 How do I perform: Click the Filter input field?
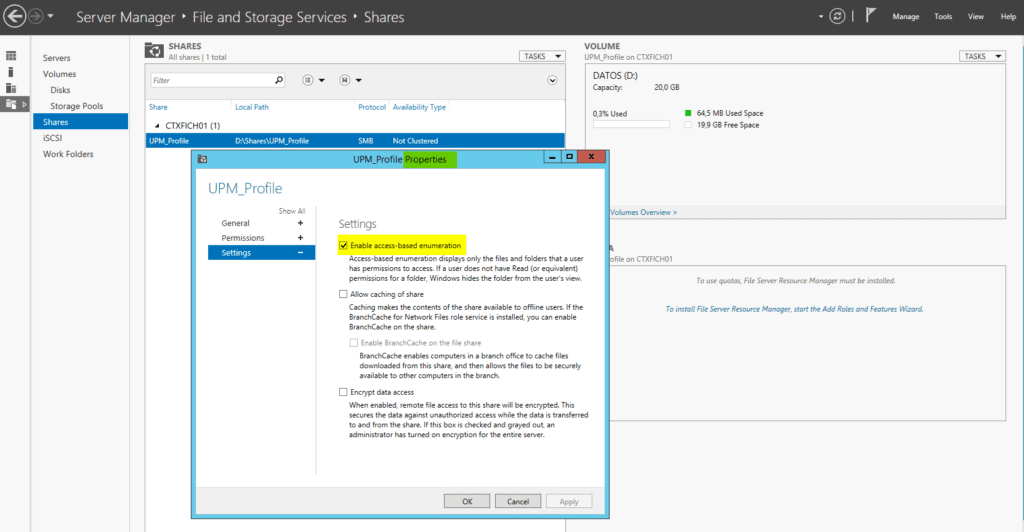(213, 80)
